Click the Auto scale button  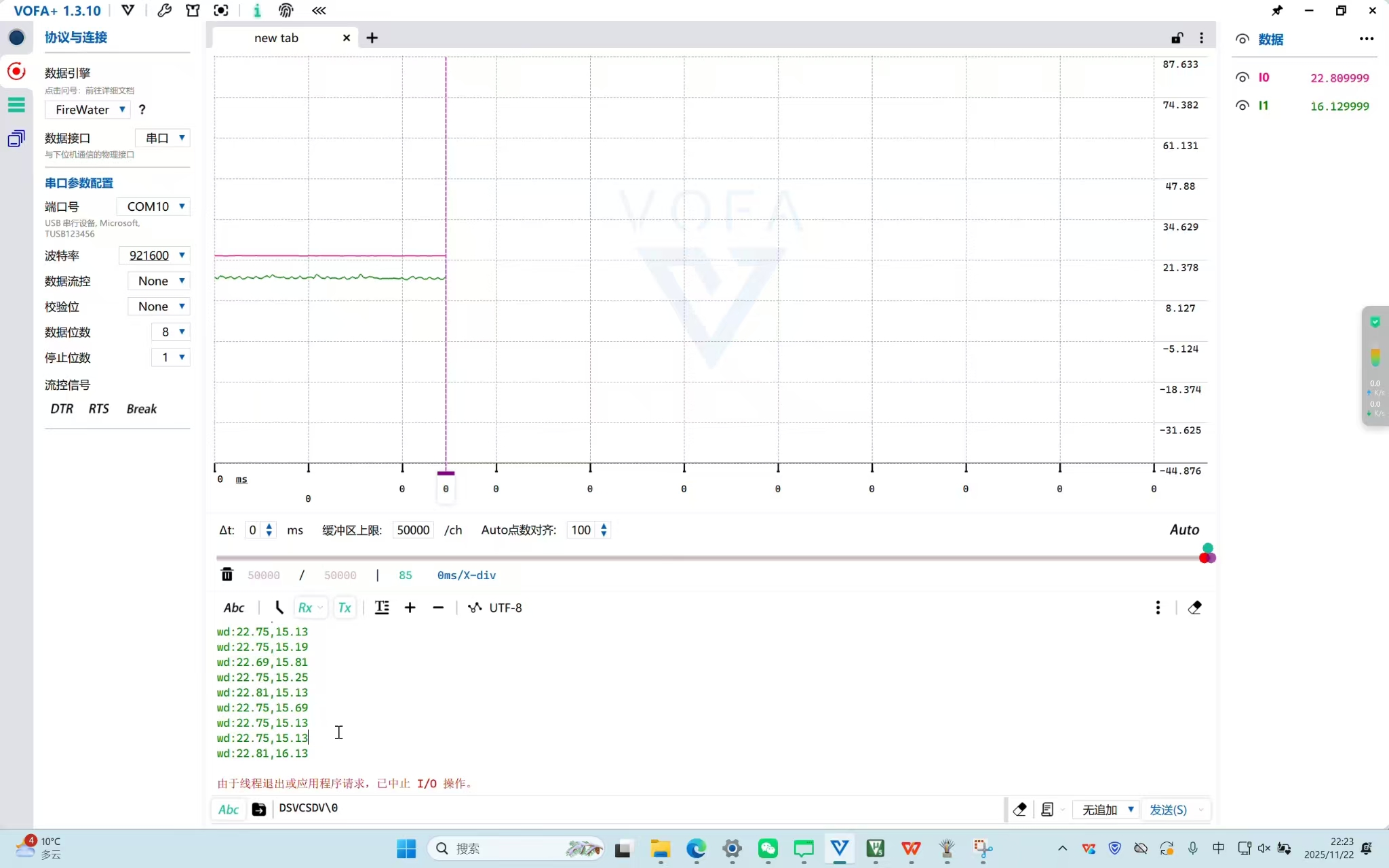(x=1184, y=530)
